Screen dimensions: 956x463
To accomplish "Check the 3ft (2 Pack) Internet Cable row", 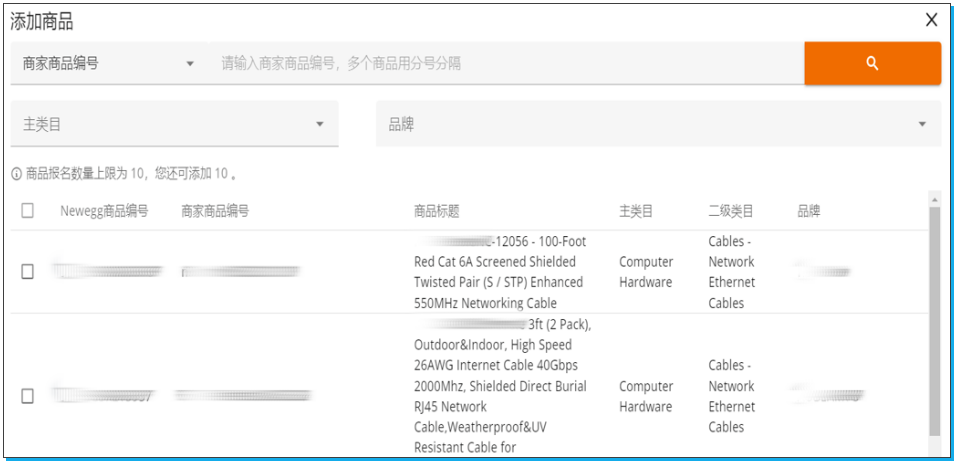I will click(x=28, y=396).
